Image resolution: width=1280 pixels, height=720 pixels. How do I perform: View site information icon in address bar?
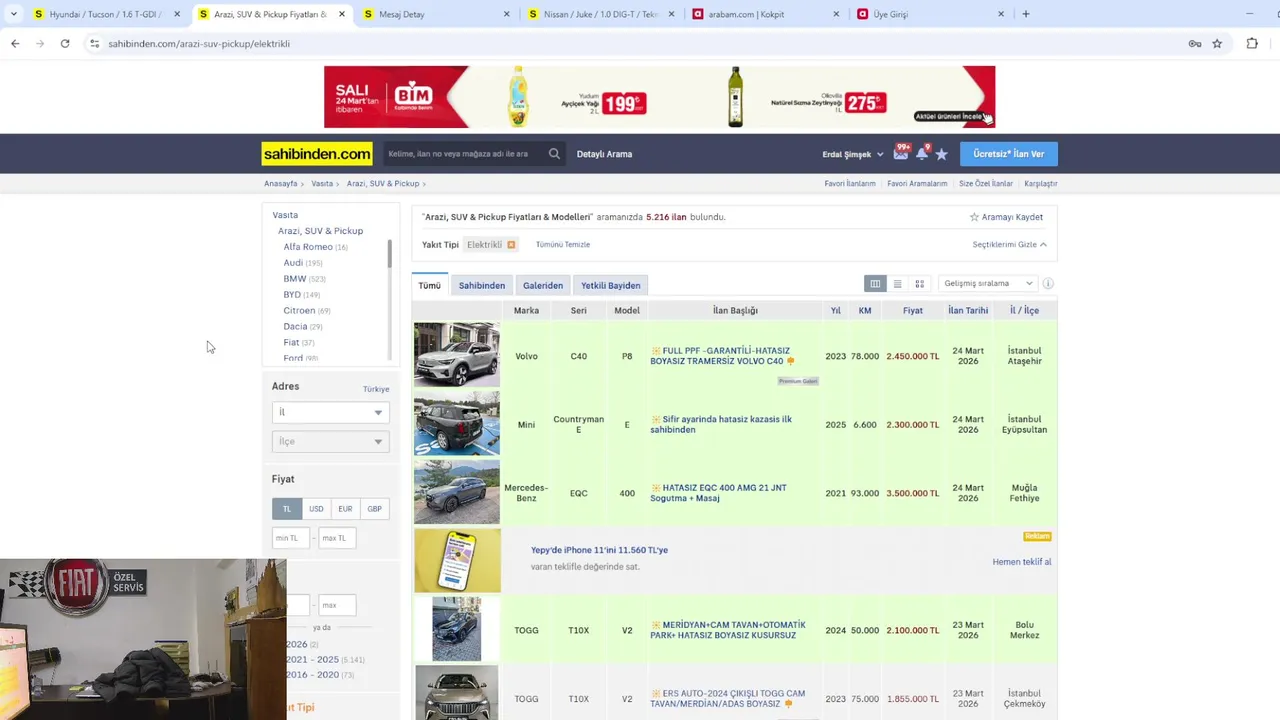(94, 44)
